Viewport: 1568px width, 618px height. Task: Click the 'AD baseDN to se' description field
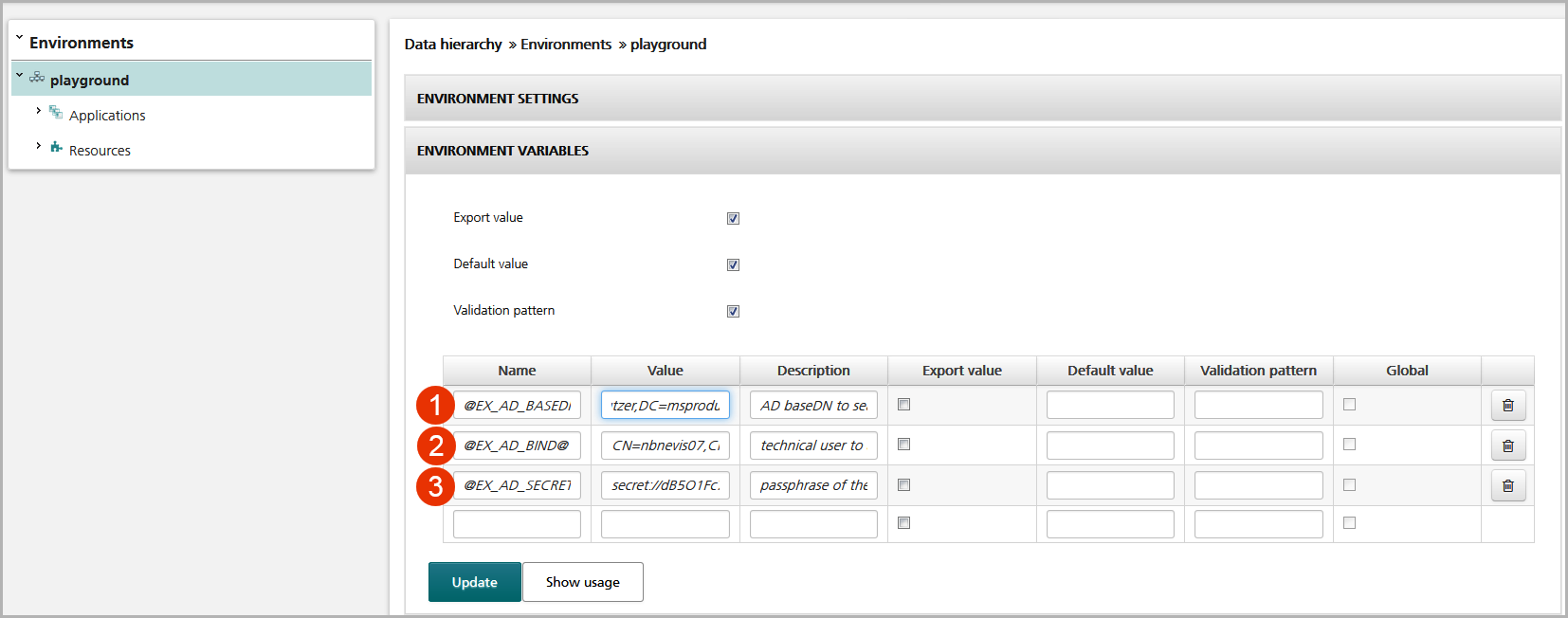click(813, 405)
